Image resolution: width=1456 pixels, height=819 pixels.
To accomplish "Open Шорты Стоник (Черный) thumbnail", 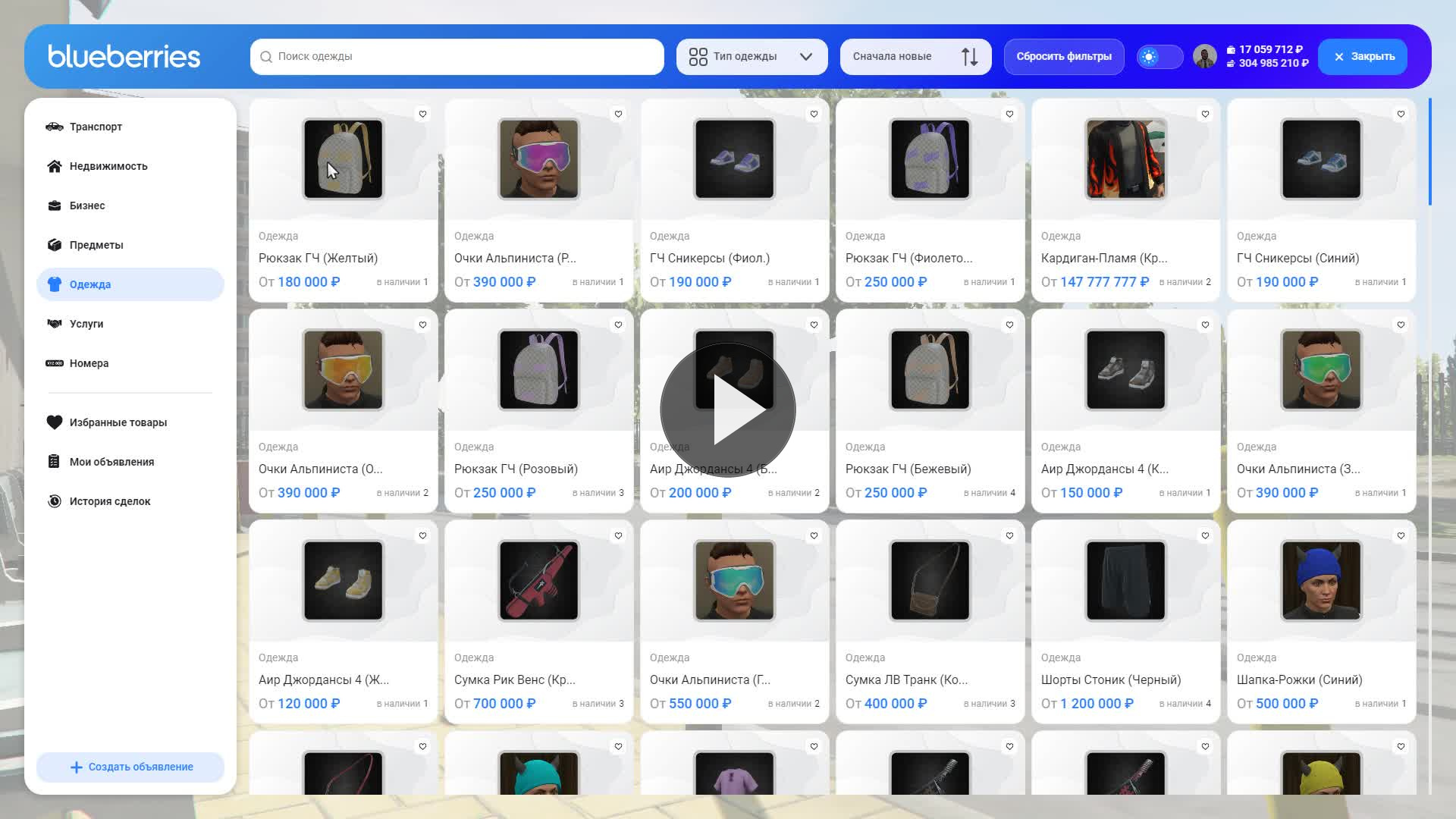I will [x=1126, y=581].
